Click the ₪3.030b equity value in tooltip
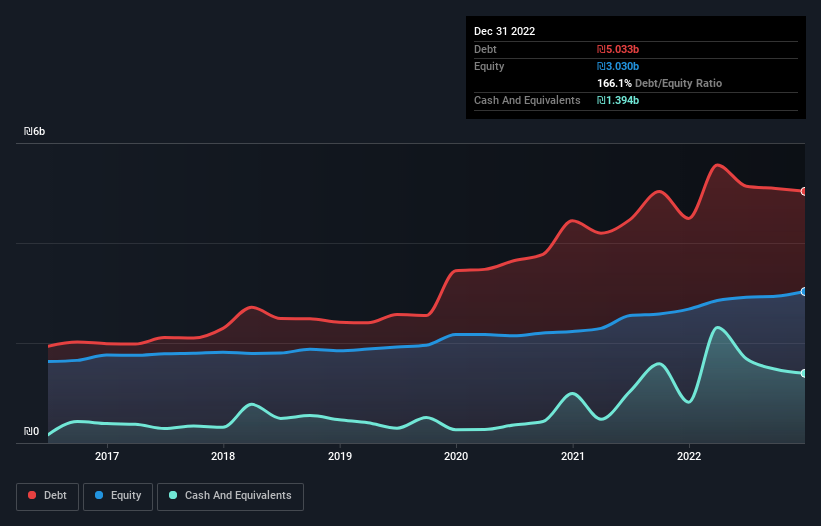 pyautogui.click(x=618, y=66)
